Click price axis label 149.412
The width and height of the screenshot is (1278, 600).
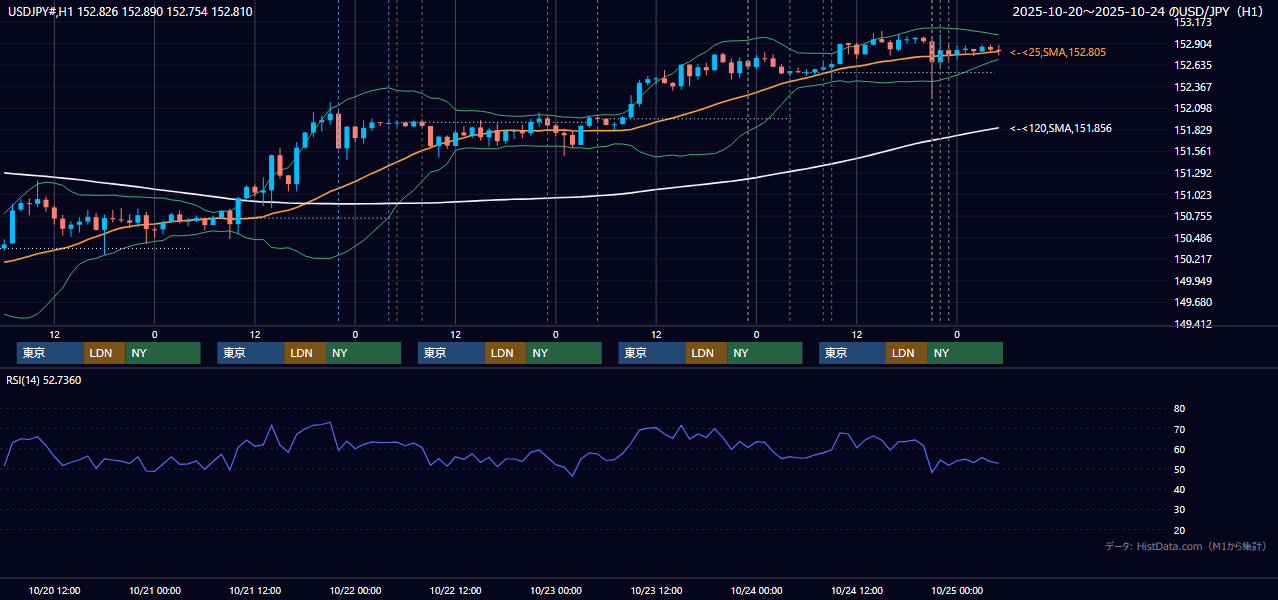click(1193, 324)
